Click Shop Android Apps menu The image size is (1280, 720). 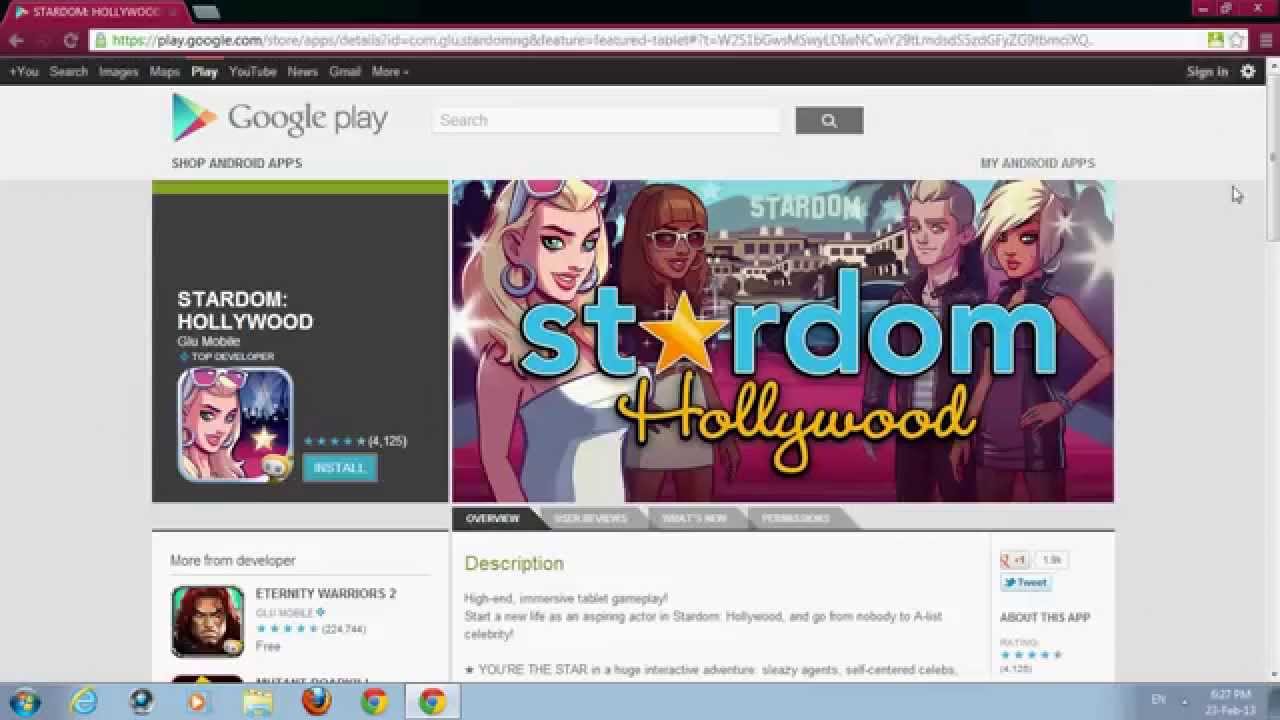[x=237, y=163]
